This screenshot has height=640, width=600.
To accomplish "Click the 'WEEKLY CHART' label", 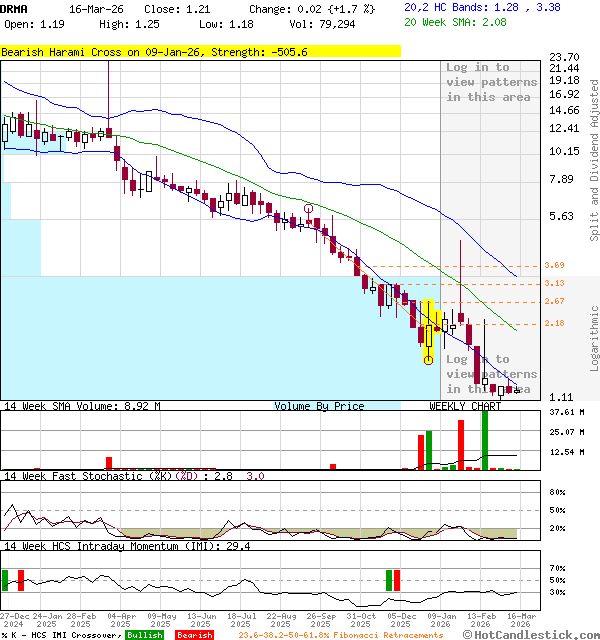I will click(465, 406).
